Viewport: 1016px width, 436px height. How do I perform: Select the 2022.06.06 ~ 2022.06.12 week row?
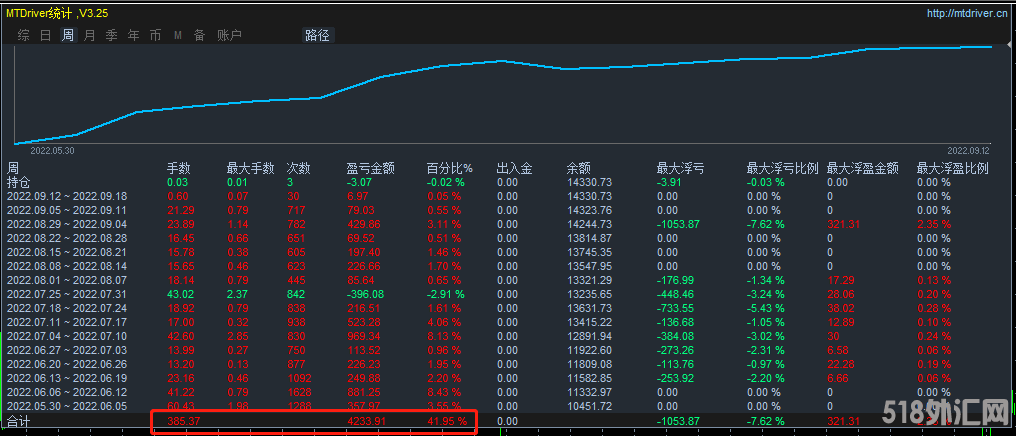pos(505,392)
